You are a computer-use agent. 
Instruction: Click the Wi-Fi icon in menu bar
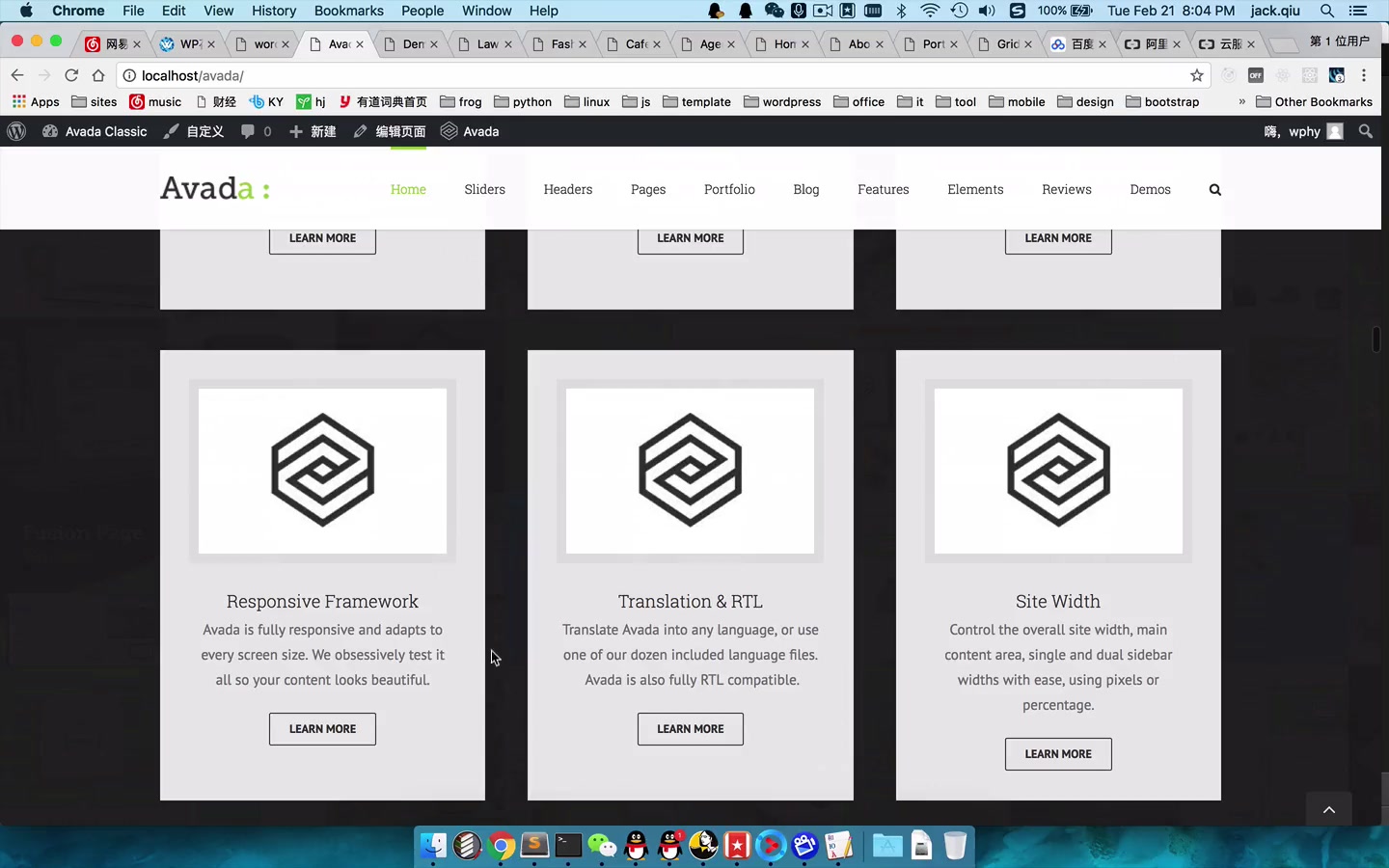tap(930, 11)
